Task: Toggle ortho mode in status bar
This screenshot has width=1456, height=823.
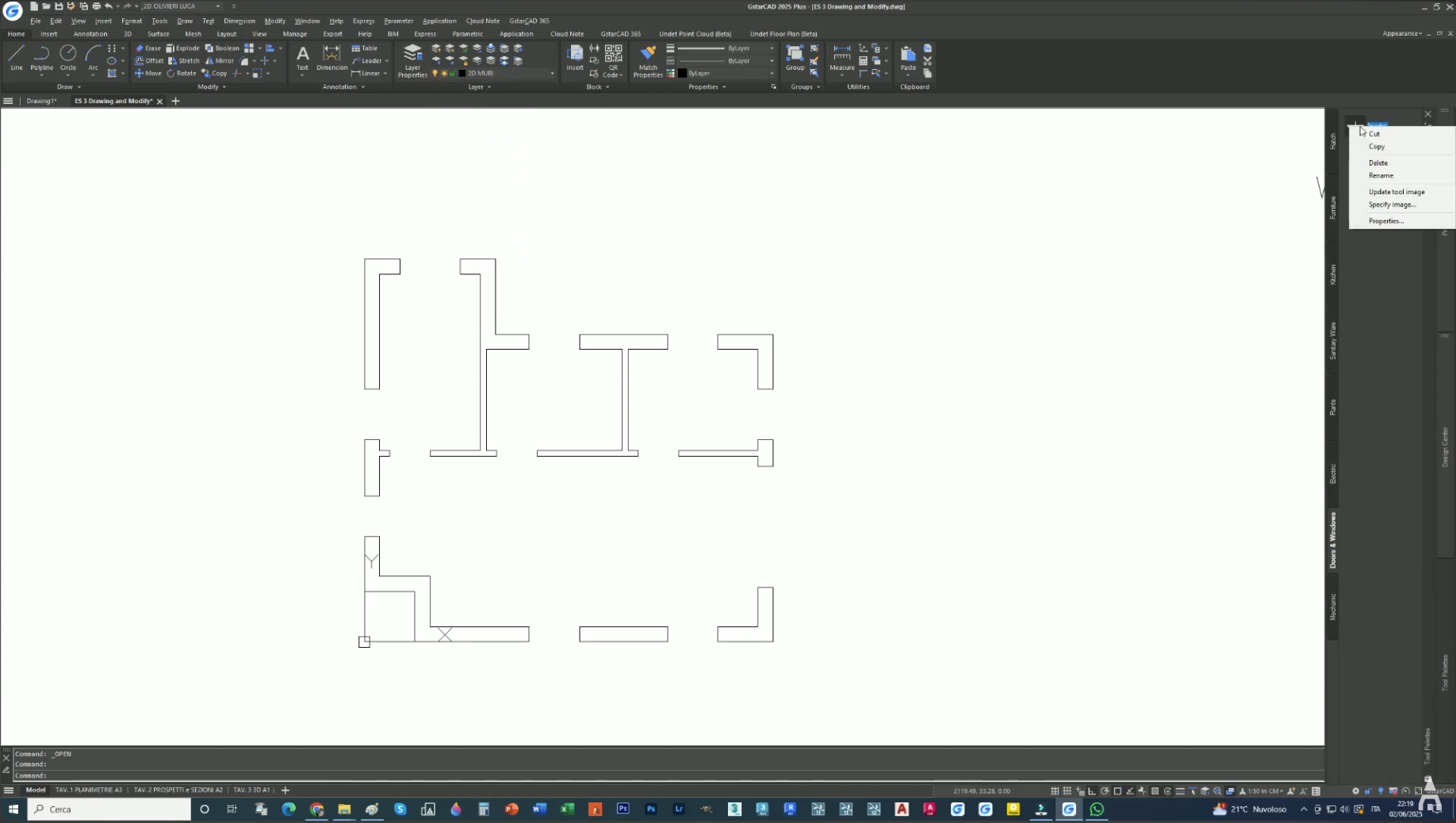Action: (1092, 790)
